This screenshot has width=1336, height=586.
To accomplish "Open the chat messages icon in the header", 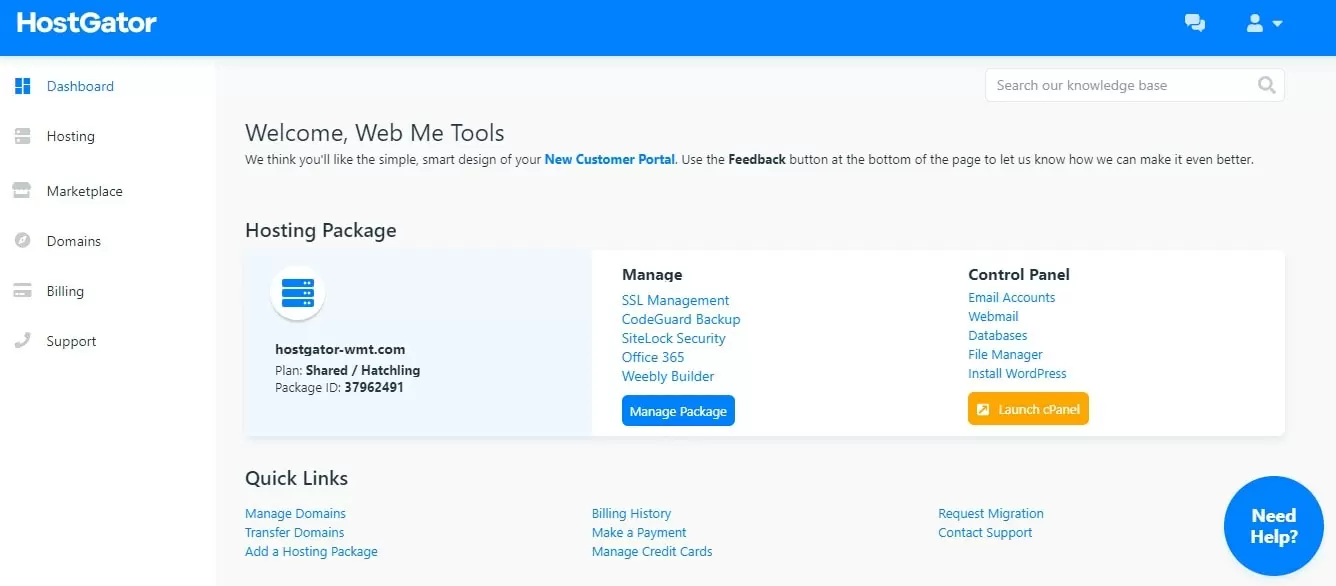I will [x=1195, y=22].
